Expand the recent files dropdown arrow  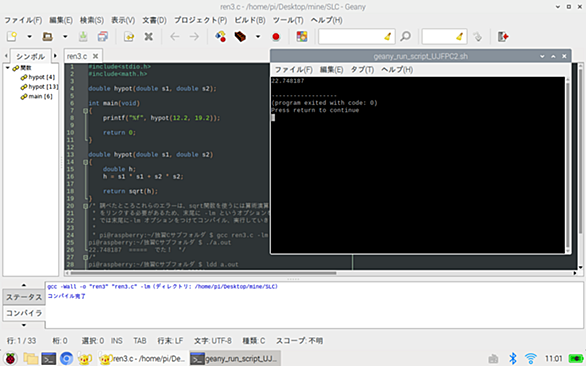click(65, 37)
